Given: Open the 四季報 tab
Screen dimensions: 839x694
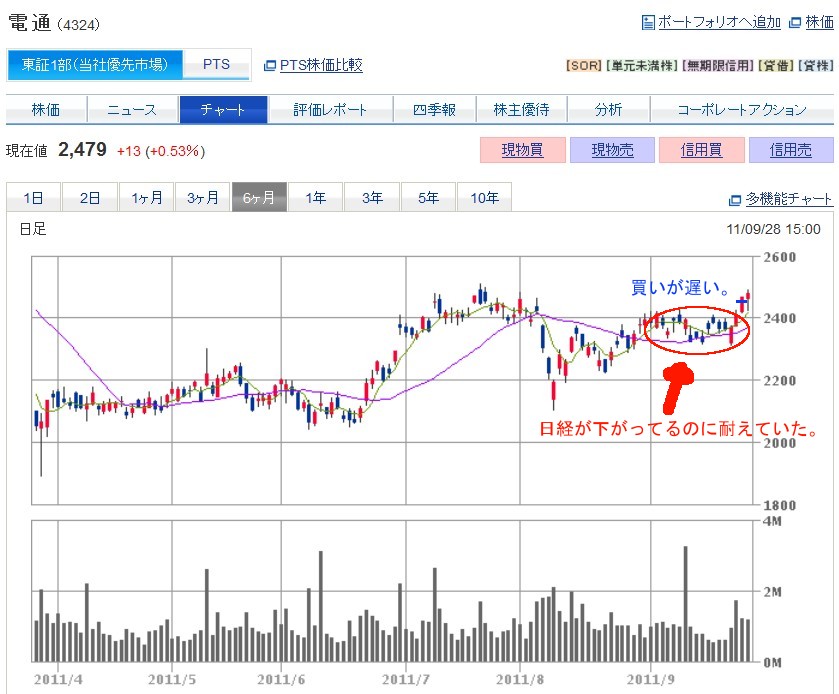Looking at the screenshot, I should coord(434,110).
